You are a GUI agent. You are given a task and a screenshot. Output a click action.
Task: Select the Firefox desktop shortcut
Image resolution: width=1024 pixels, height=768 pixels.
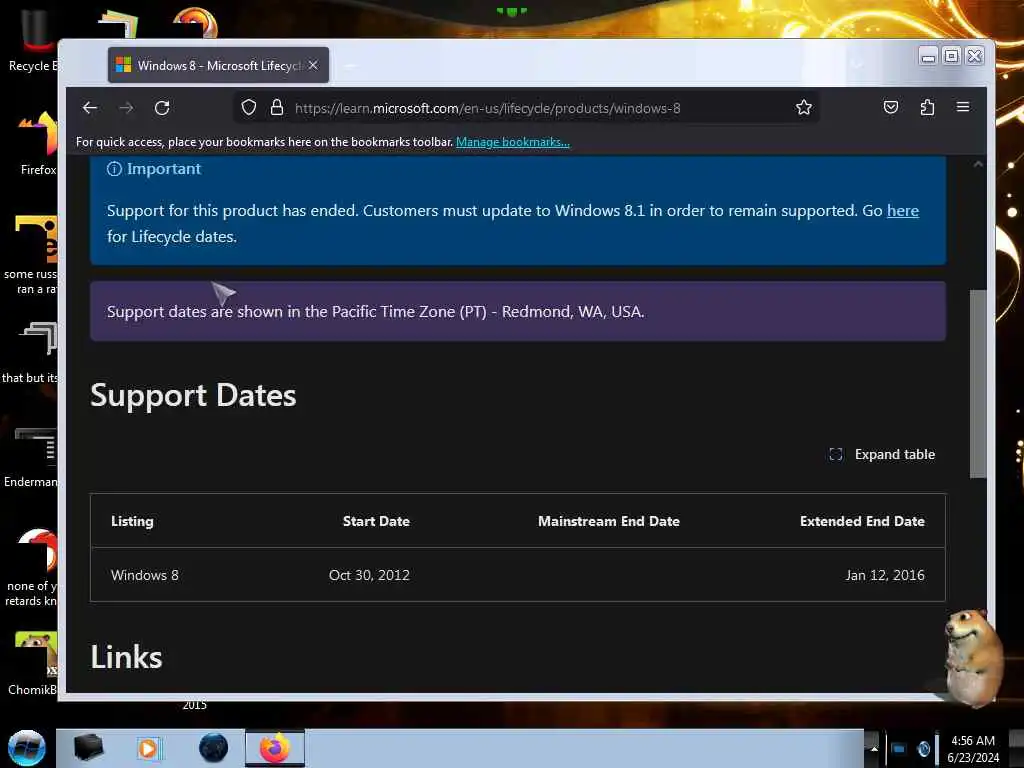tap(38, 144)
